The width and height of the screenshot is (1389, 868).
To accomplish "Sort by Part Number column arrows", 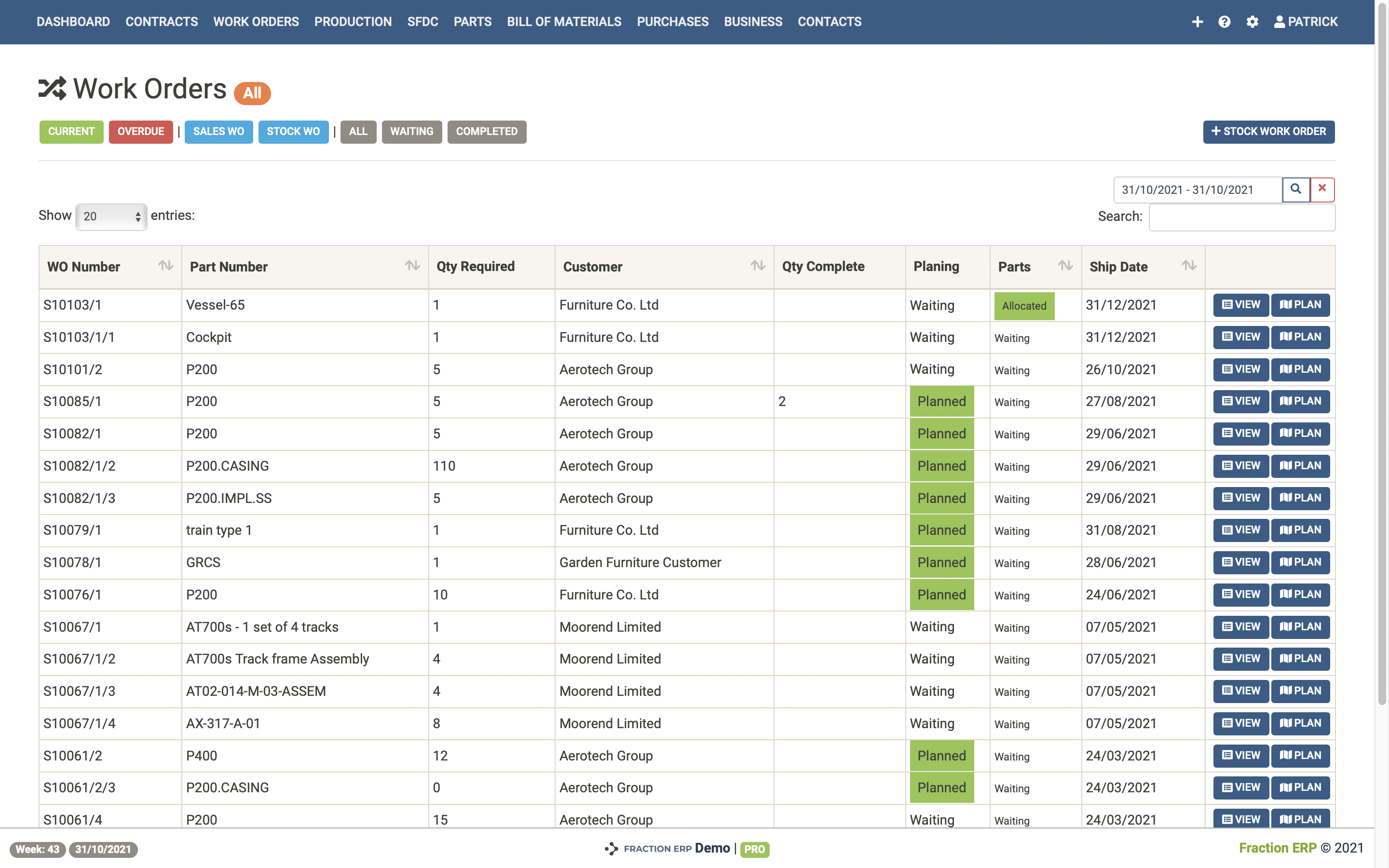I will [x=412, y=266].
